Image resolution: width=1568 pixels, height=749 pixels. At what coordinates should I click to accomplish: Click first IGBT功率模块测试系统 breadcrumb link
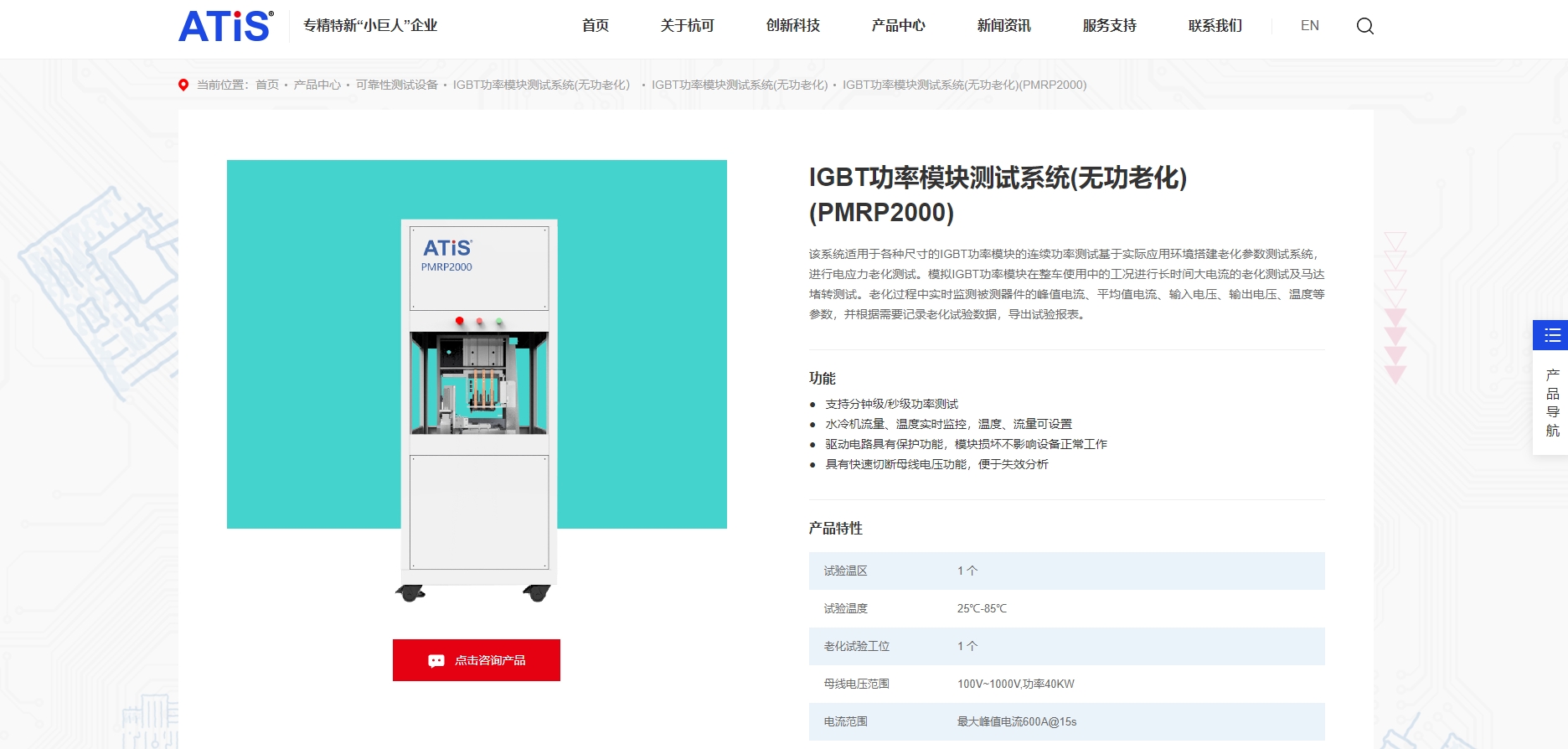[x=541, y=85]
